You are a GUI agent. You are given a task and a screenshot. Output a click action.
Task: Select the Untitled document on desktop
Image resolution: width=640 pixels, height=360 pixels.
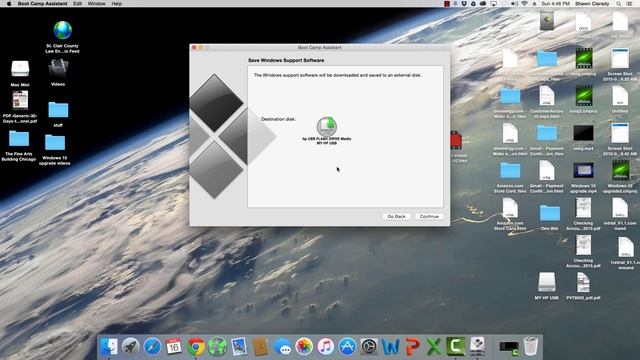620,99
